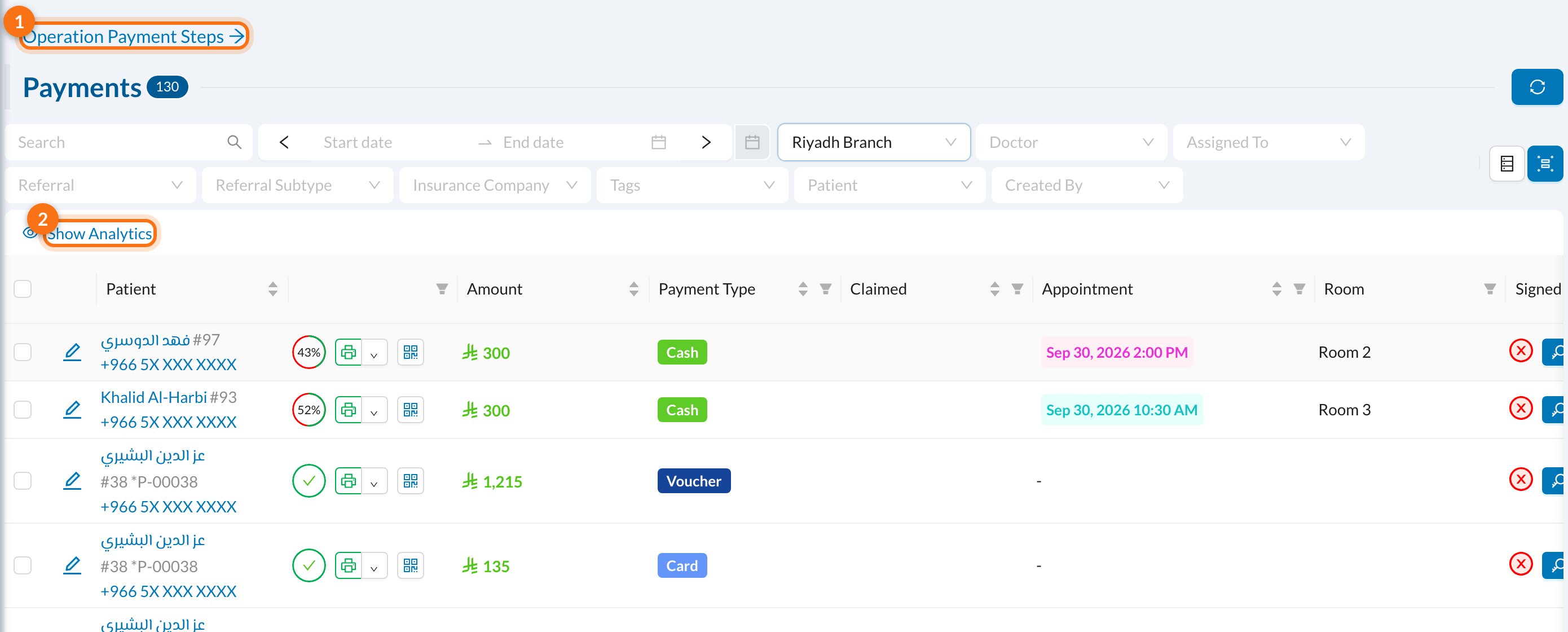
Task: Show the analytics panel
Action: coord(100,234)
